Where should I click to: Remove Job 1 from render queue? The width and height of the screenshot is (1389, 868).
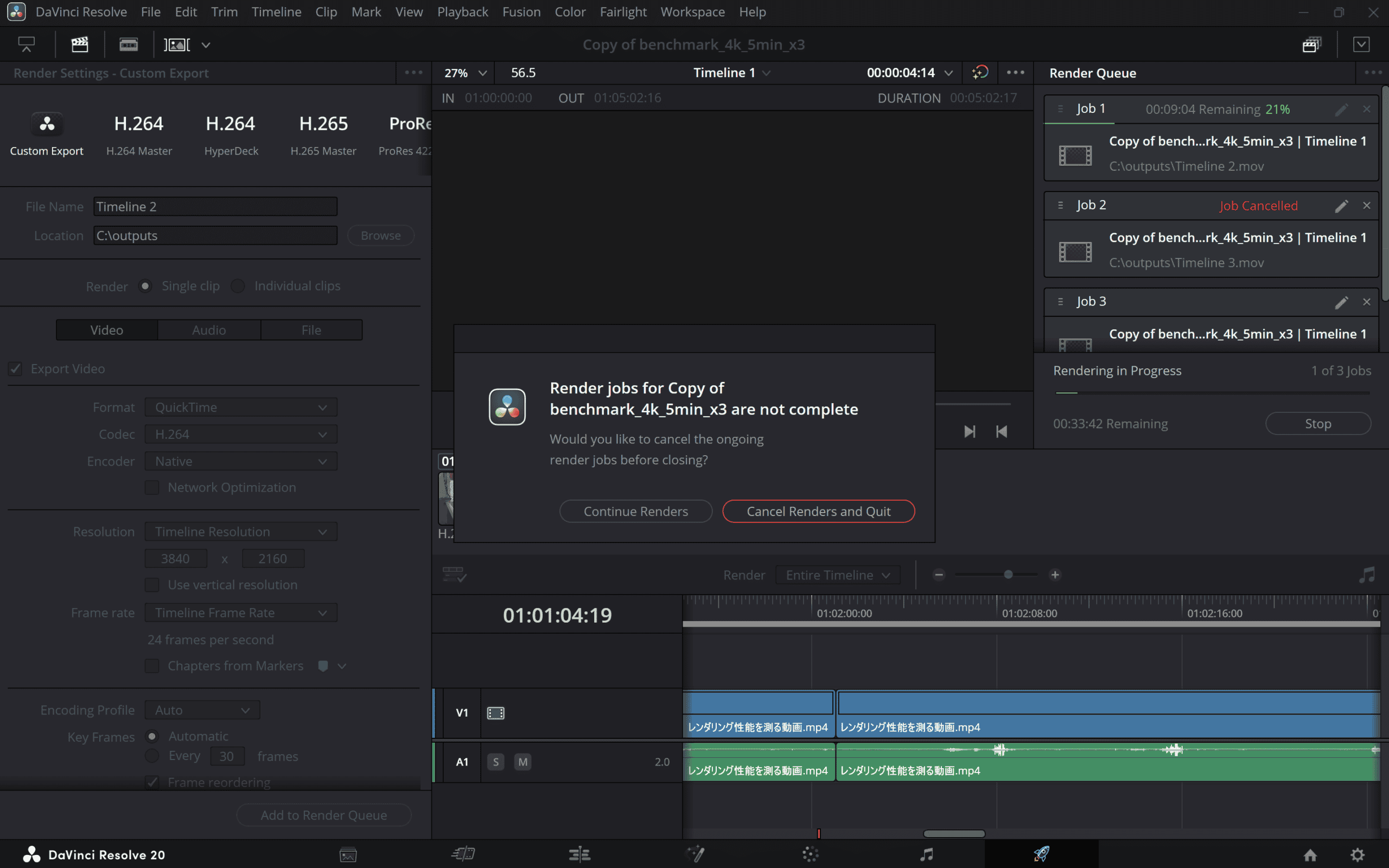click(x=1367, y=109)
